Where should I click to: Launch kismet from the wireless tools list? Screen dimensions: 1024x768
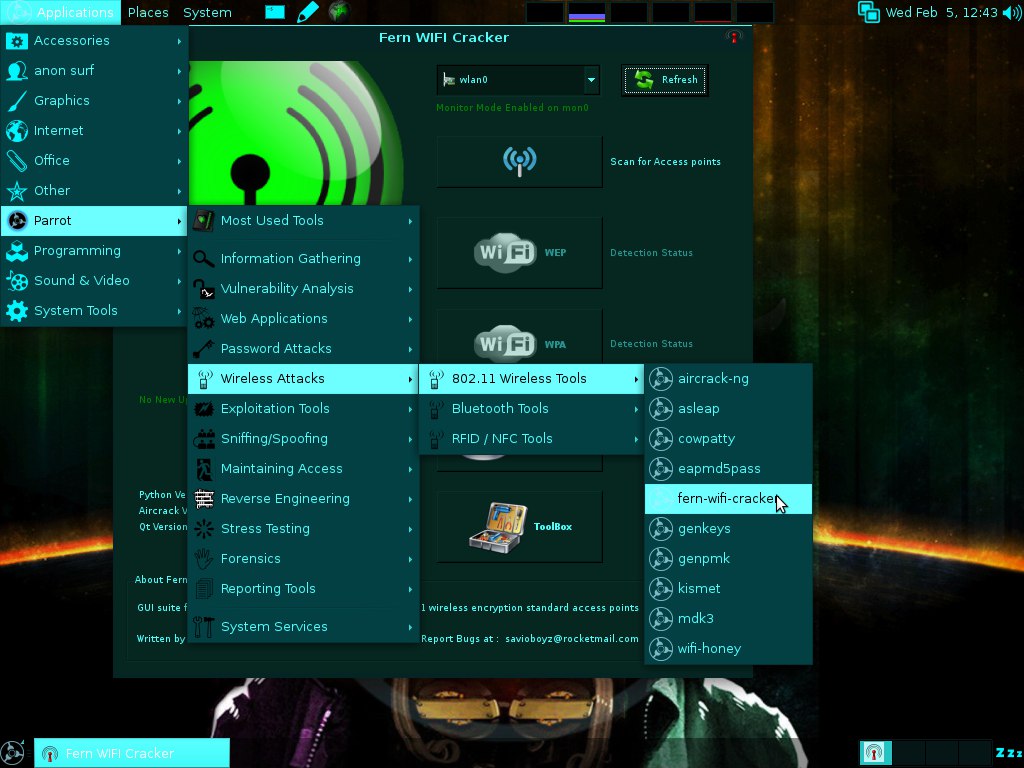point(728,589)
